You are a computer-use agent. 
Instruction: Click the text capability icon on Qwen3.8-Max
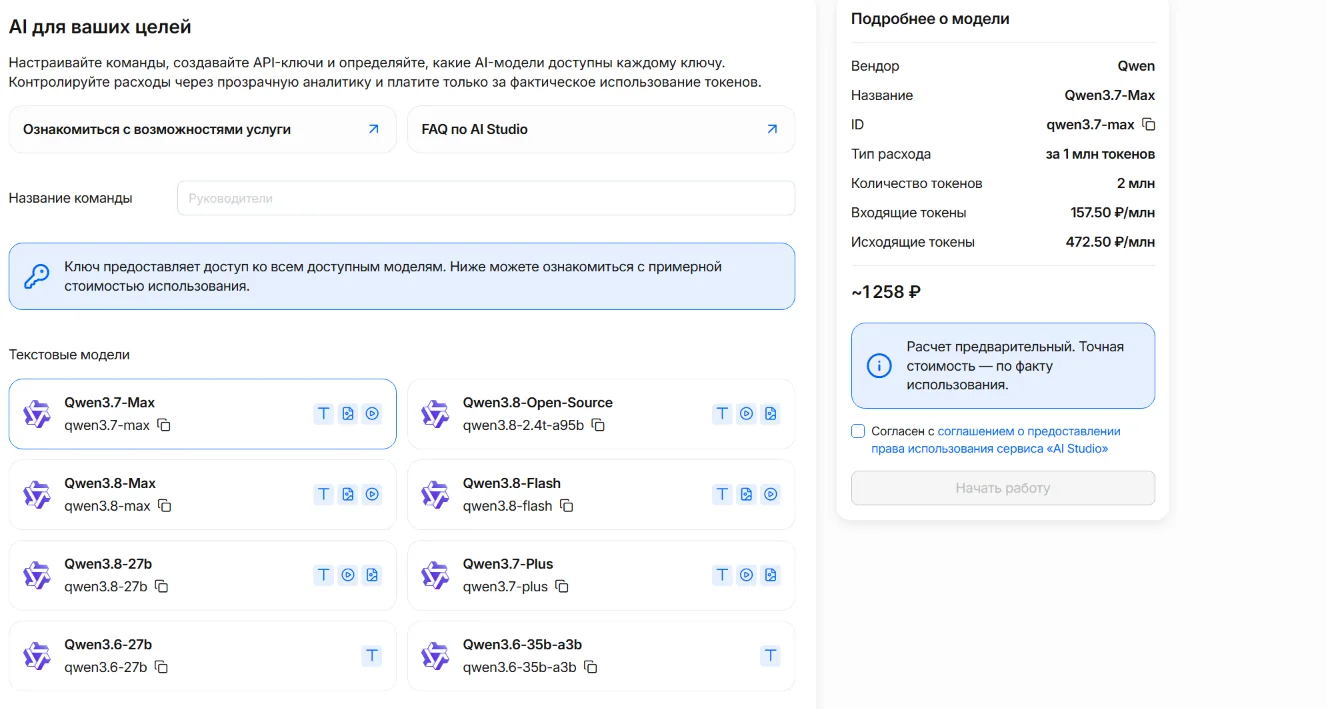tap(323, 494)
